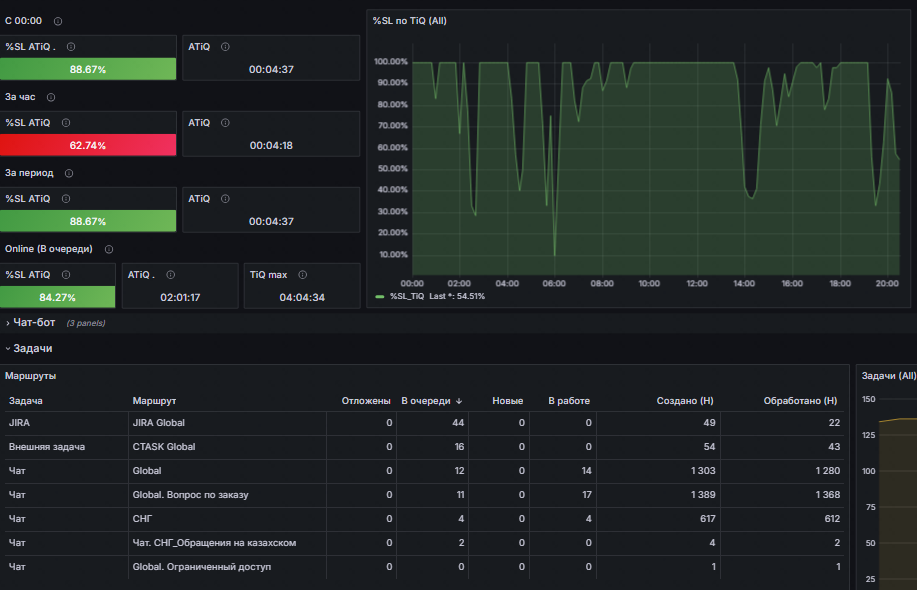Open the %SL по TiQ (All) panel title
This screenshot has width=917, height=590.
click(410, 21)
